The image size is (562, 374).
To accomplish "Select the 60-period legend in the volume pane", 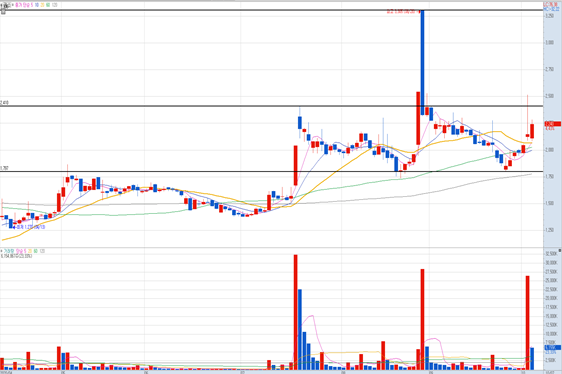I will 35,251.
